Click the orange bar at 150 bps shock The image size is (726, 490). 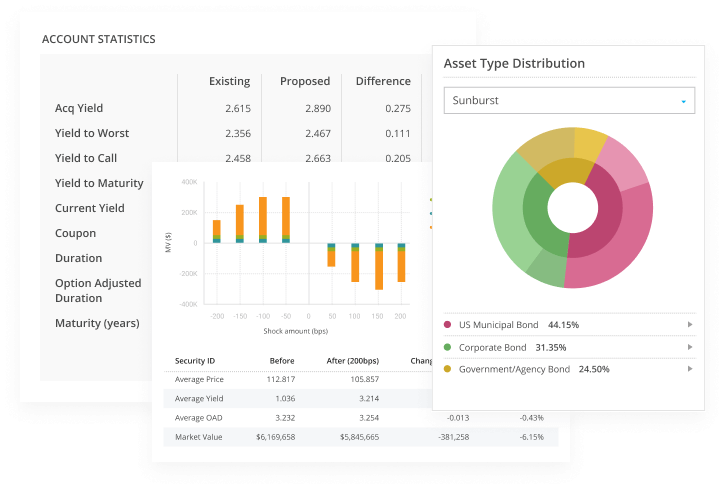pyautogui.click(x=378, y=268)
